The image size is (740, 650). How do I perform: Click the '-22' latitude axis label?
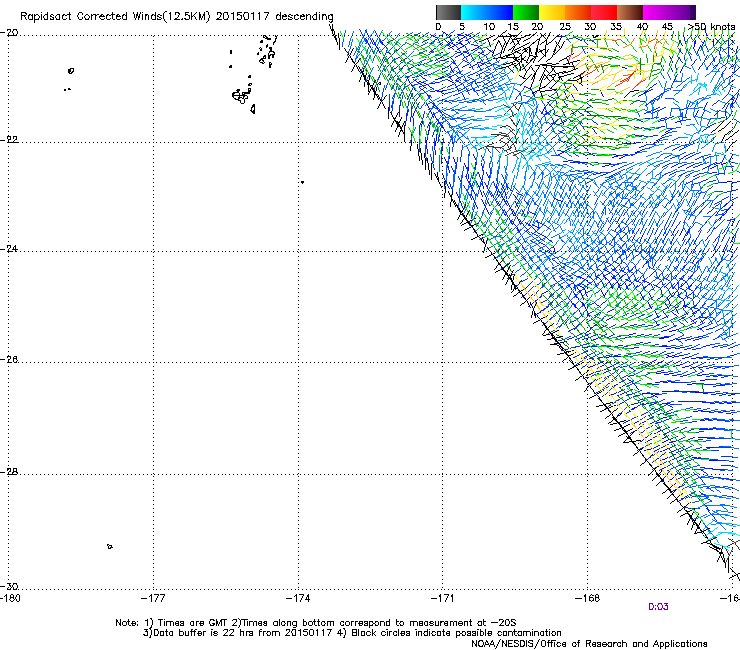point(9,140)
